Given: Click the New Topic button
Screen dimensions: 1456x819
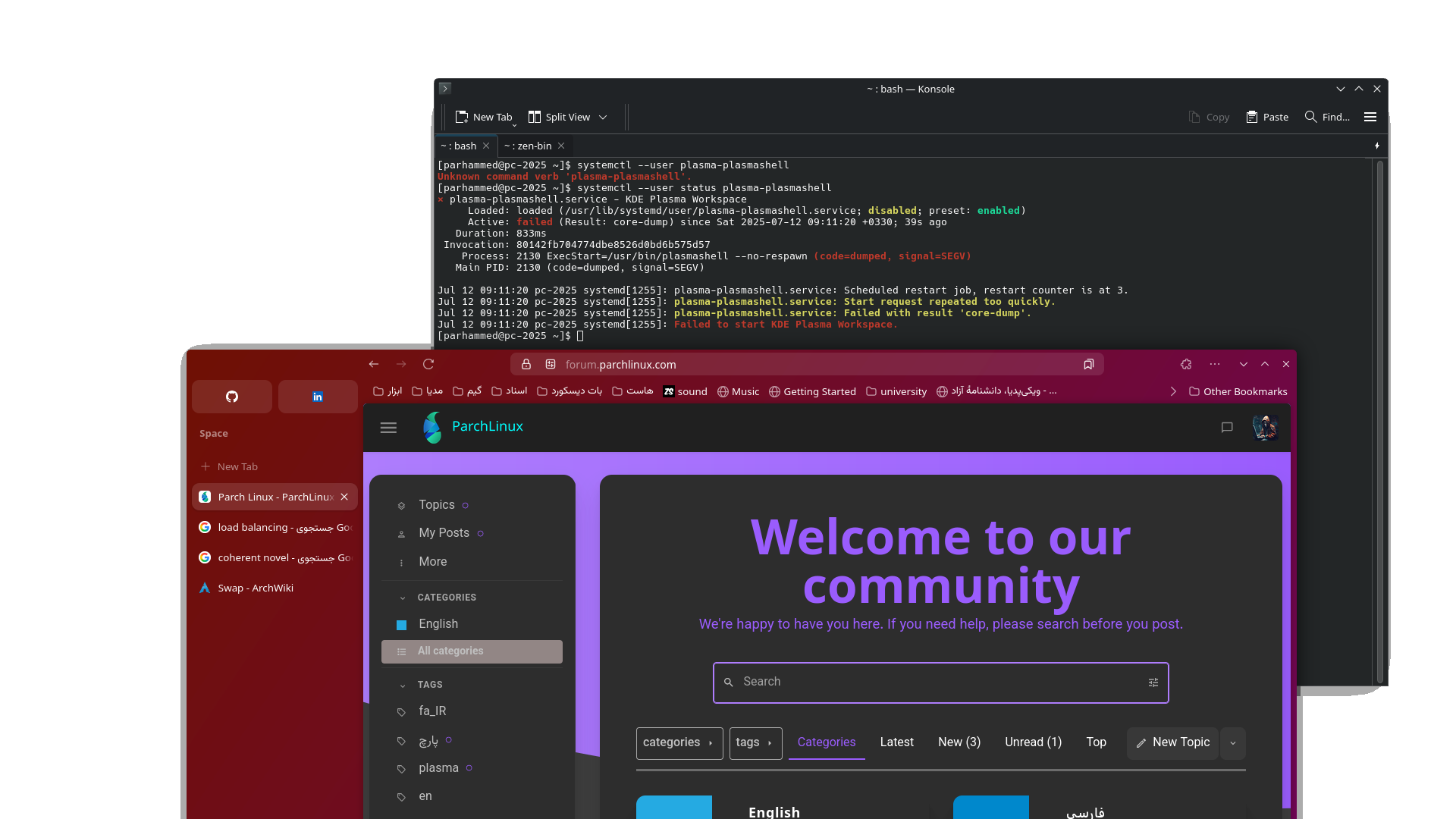Looking at the screenshot, I should pos(1172,743).
